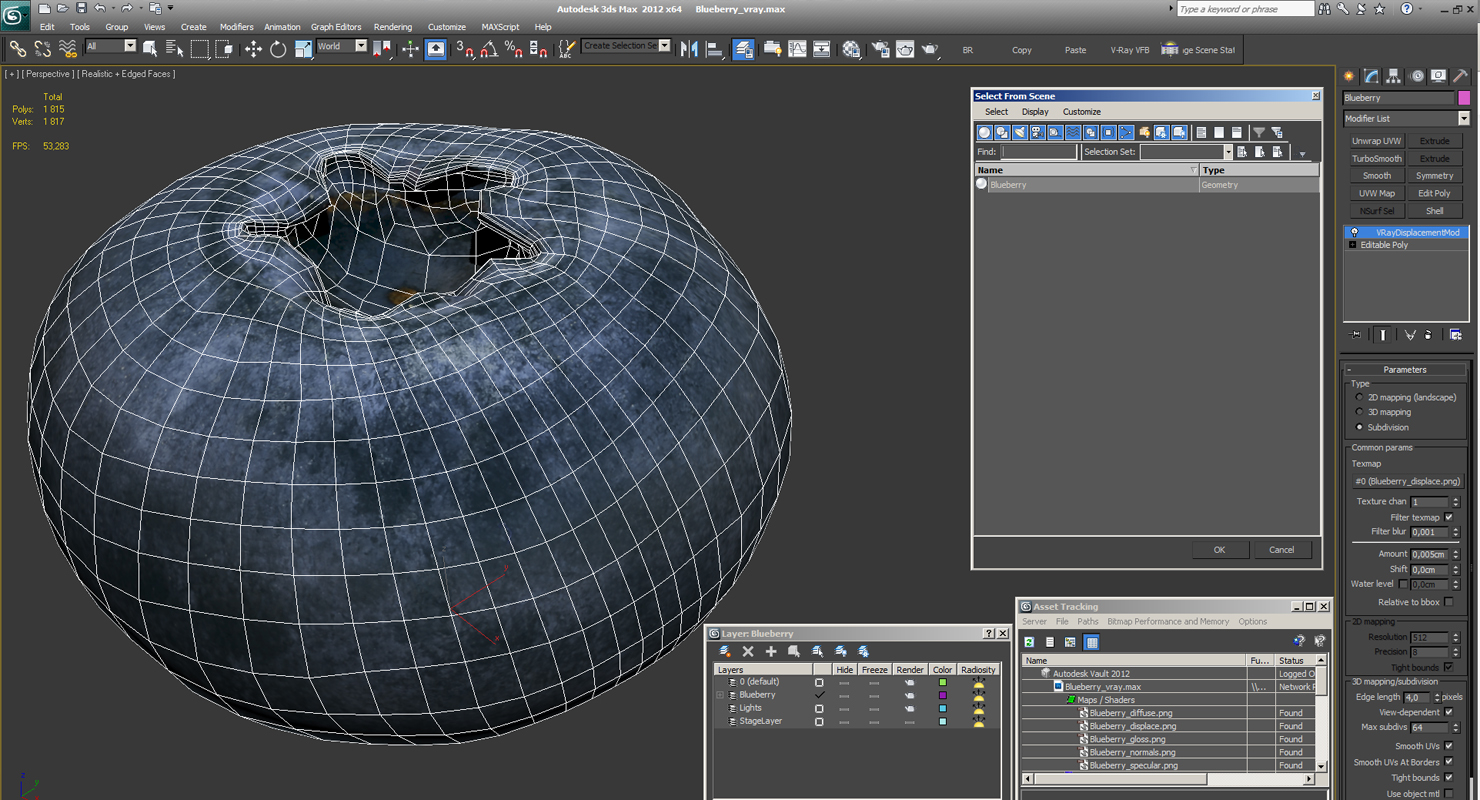The width and height of the screenshot is (1480, 800).
Task: Open the Create Selection Set dropdown
Action: click(665, 46)
